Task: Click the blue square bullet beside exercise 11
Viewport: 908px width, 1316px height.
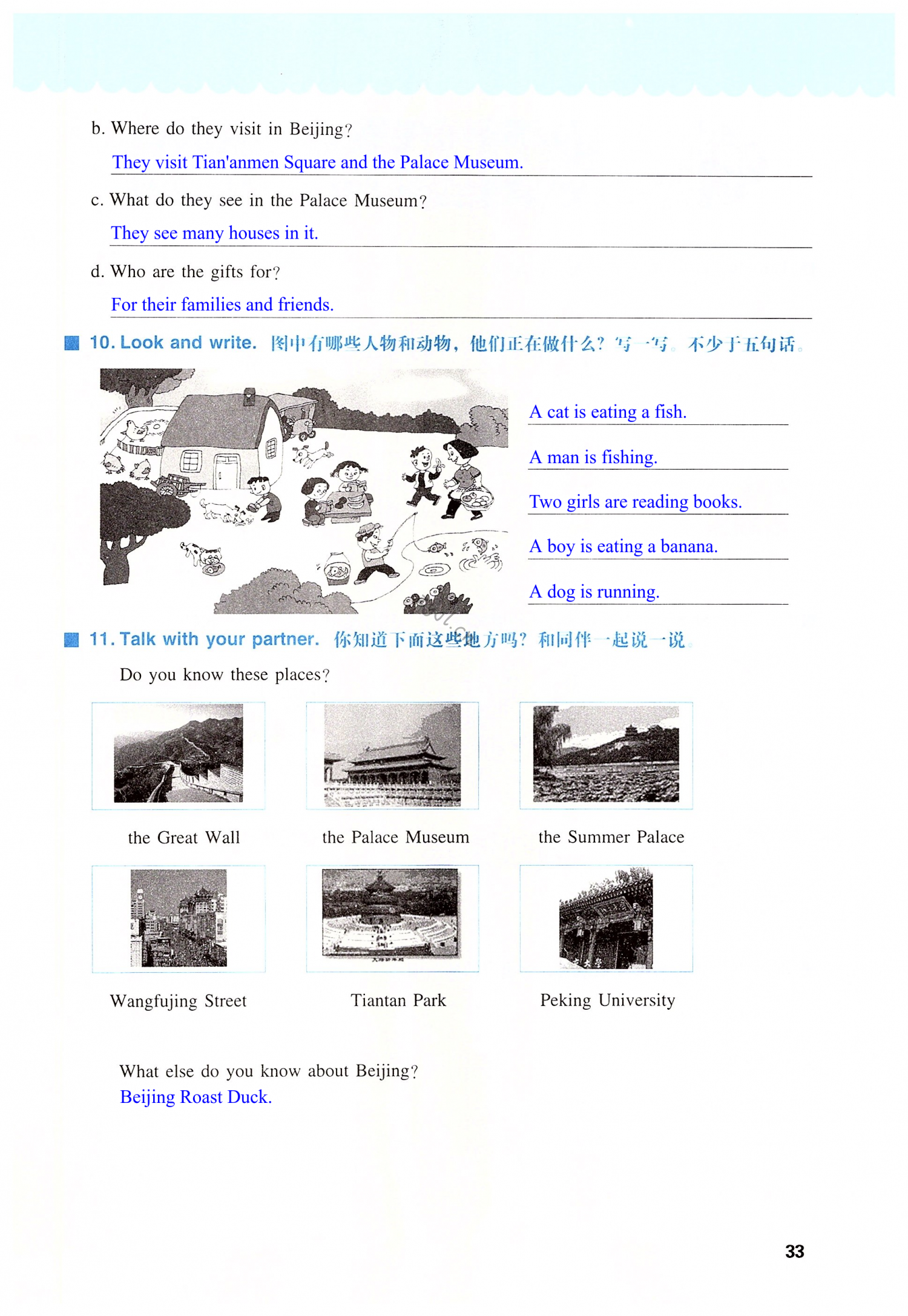Action: point(71,639)
